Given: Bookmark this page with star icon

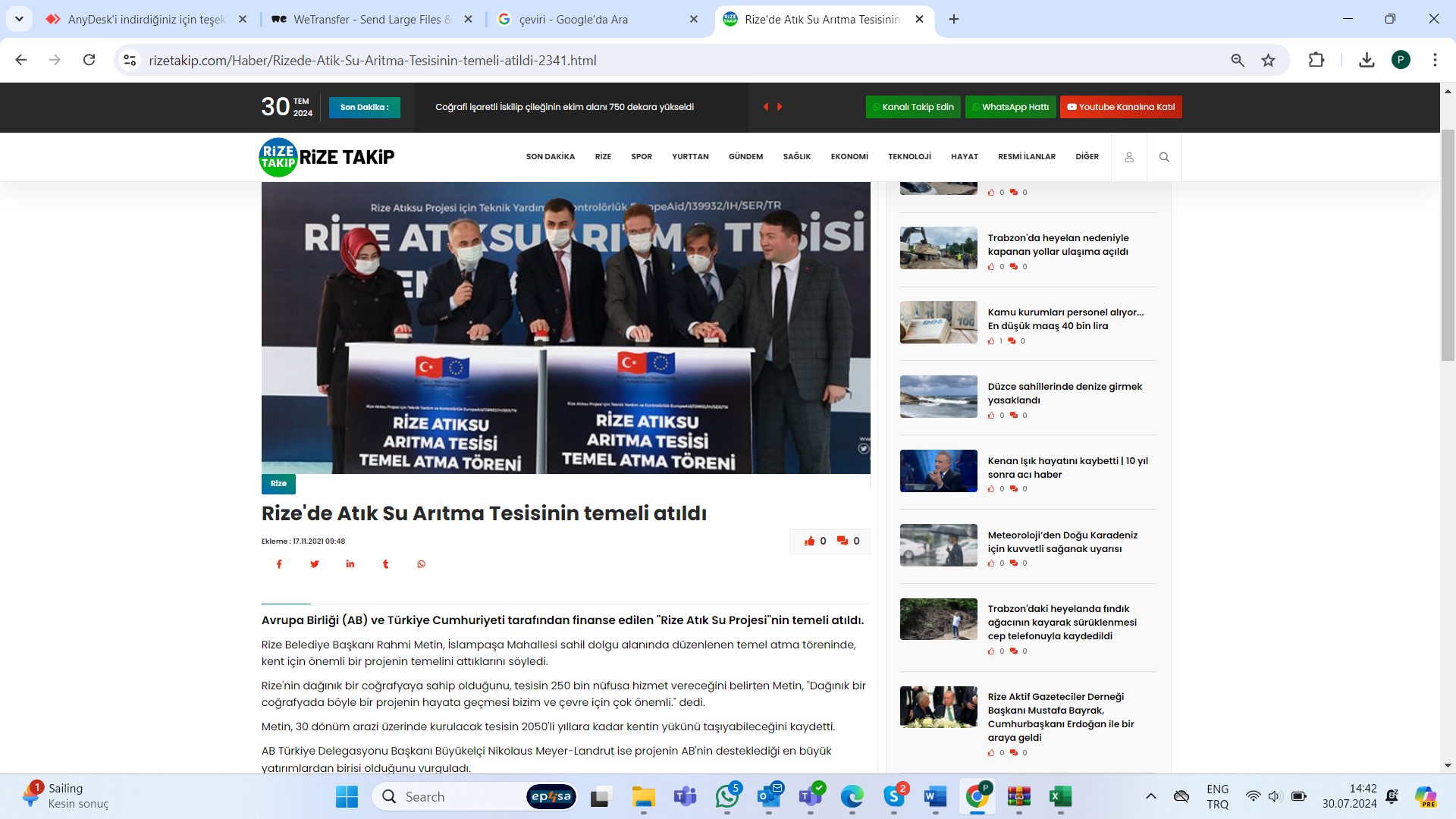Looking at the screenshot, I should (x=1268, y=60).
